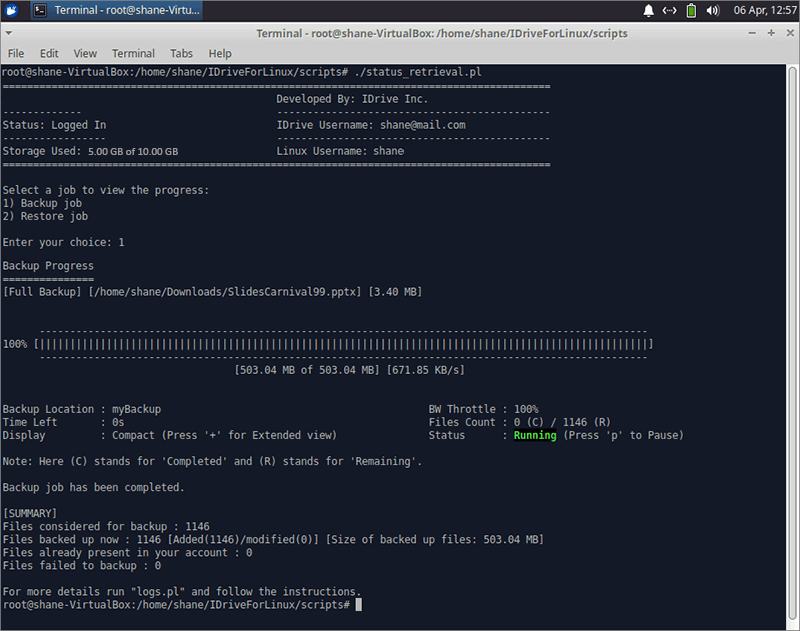Click 'Files already present in your account : 0'
800x631 pixels.
coord(128,552)
